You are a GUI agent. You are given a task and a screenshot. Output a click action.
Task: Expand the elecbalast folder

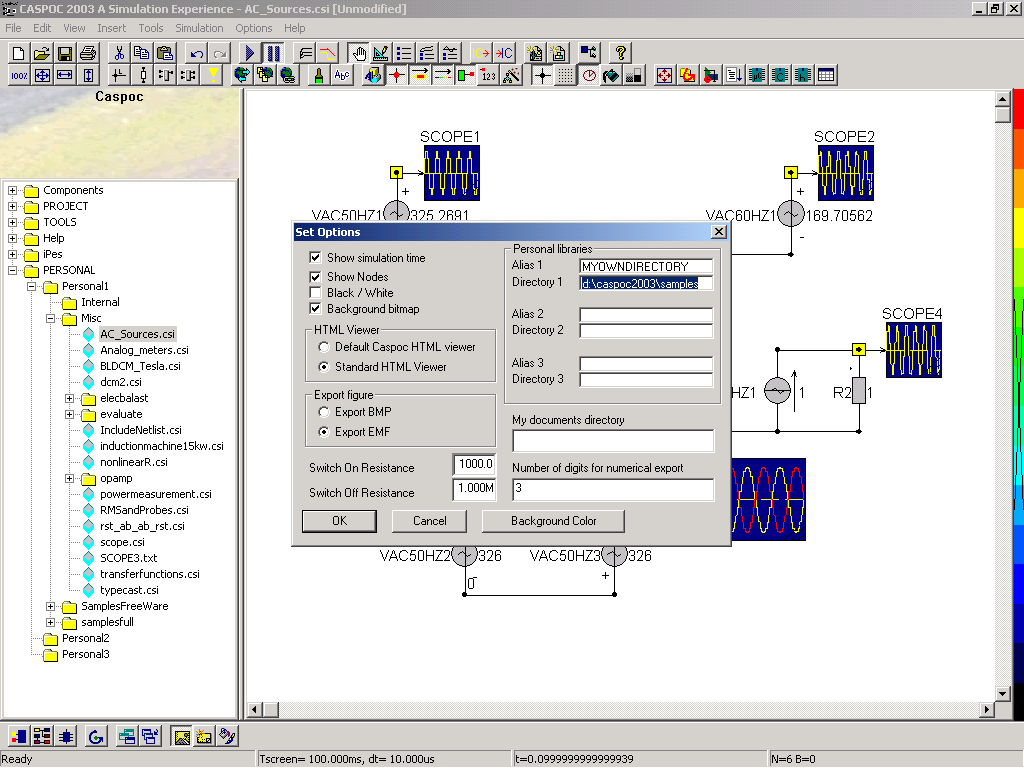click(x=69, y=398)
